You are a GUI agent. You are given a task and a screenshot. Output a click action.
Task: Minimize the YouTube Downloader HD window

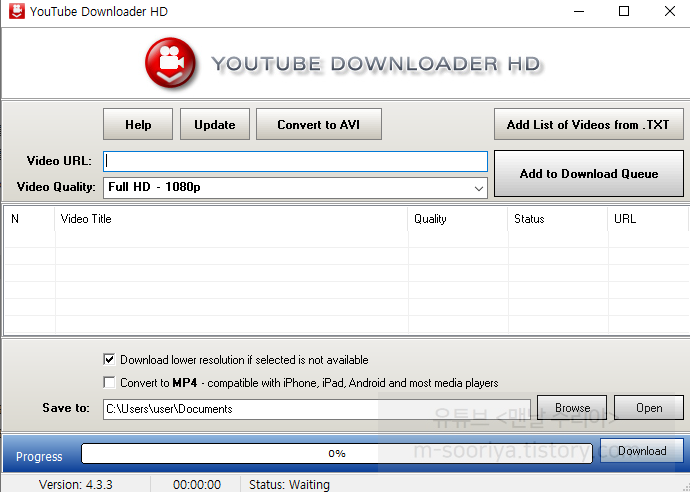579,11
